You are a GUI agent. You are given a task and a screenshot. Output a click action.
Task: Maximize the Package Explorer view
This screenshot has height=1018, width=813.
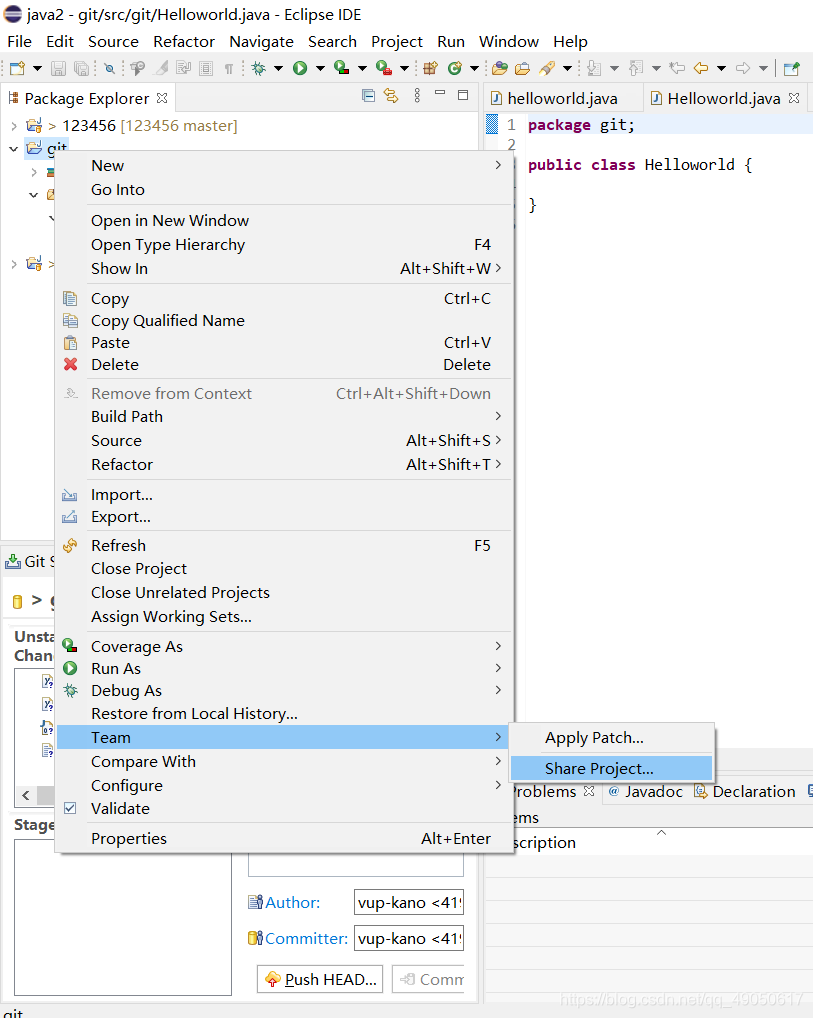point(463,95)
